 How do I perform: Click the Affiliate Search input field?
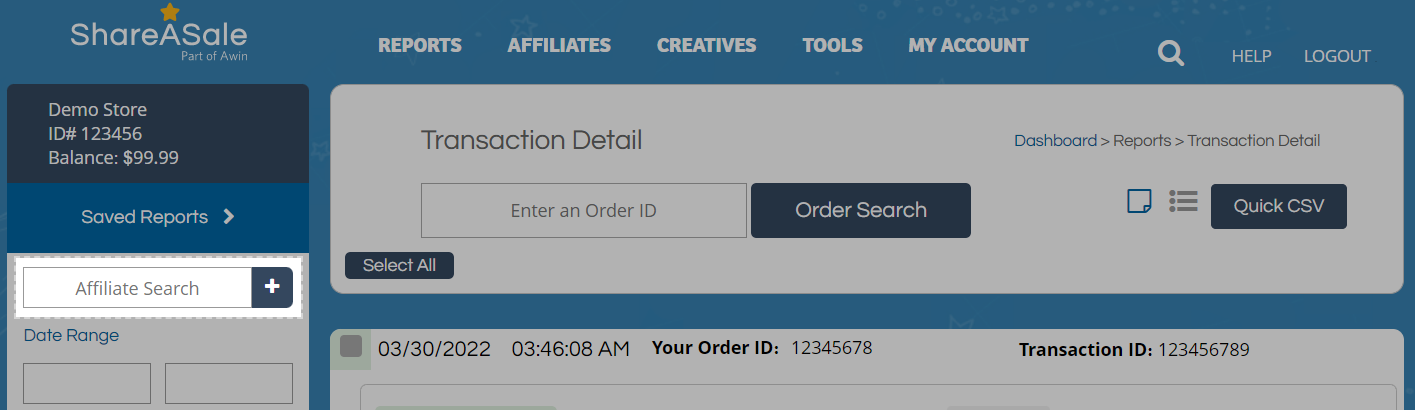tap(137, 288)
